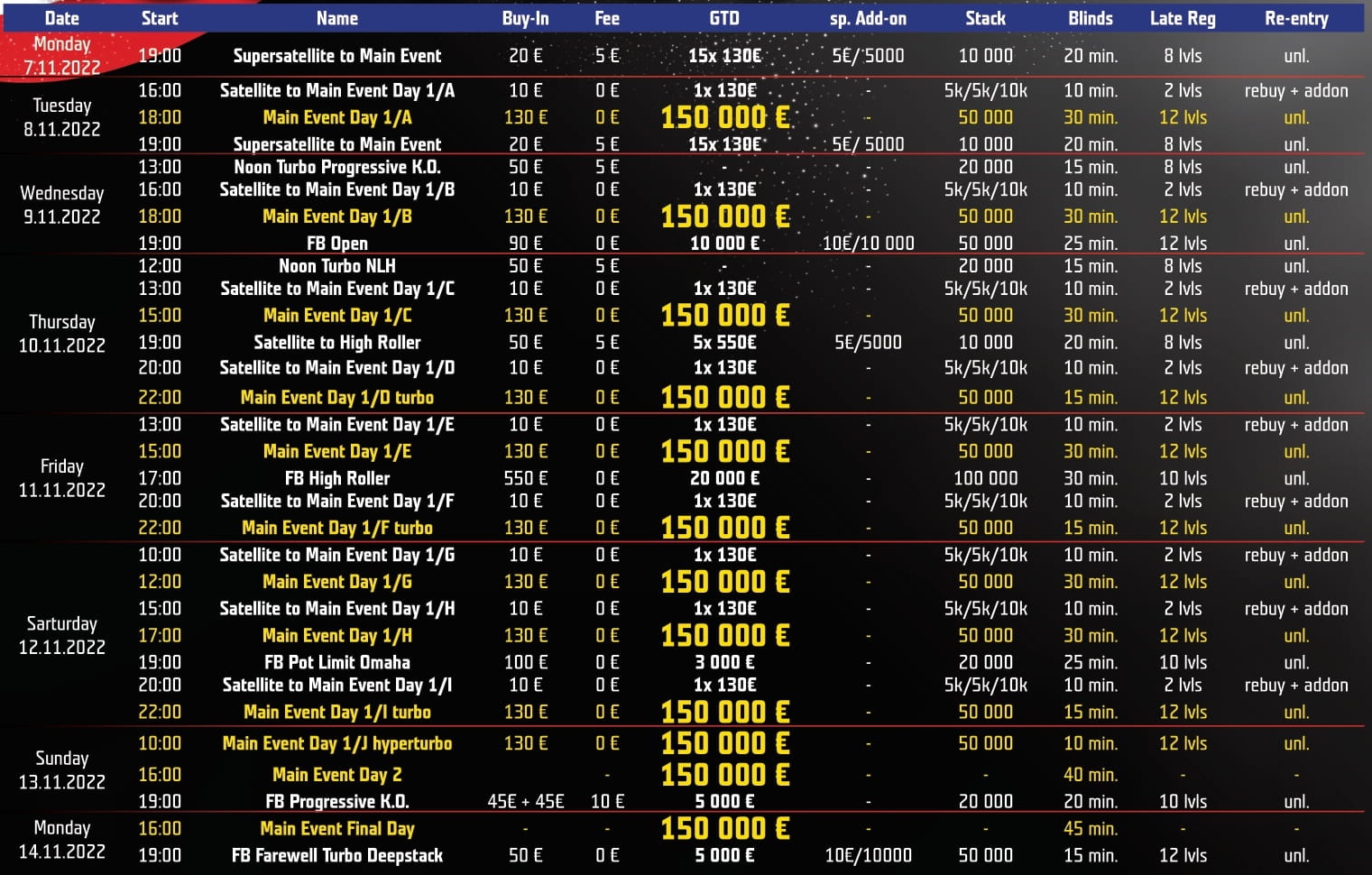Image resolution: width=1372 pixels, height=875 pixels.
Task: Select the Main Event Day 2 row
Action: (336, 775)
